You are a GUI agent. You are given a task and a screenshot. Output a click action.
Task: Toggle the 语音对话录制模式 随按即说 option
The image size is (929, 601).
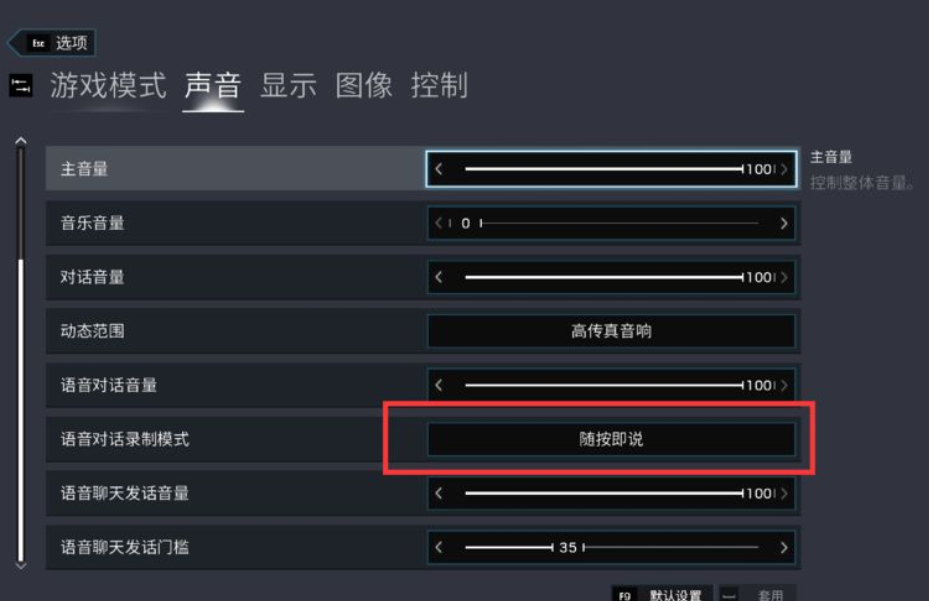pyautogui.click(x=611, y=439)
